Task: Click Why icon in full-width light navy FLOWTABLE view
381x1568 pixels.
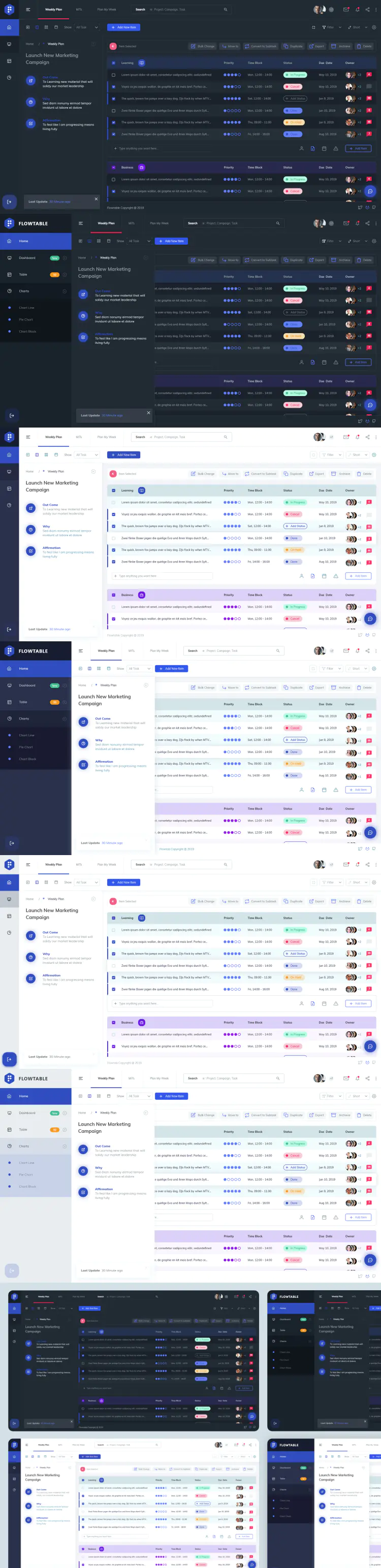Action: [83, 743]
